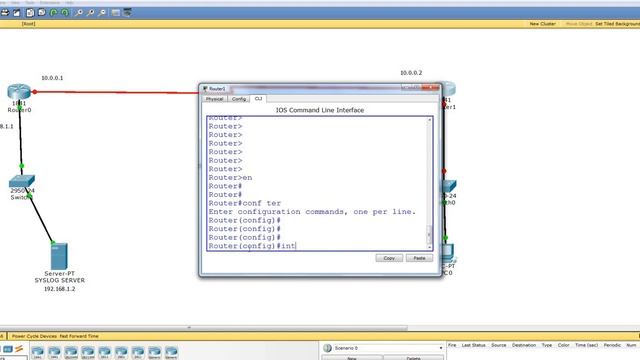640x360 pixels.
Task: Click the Delete scenario button
Action: tap(413, 358)
